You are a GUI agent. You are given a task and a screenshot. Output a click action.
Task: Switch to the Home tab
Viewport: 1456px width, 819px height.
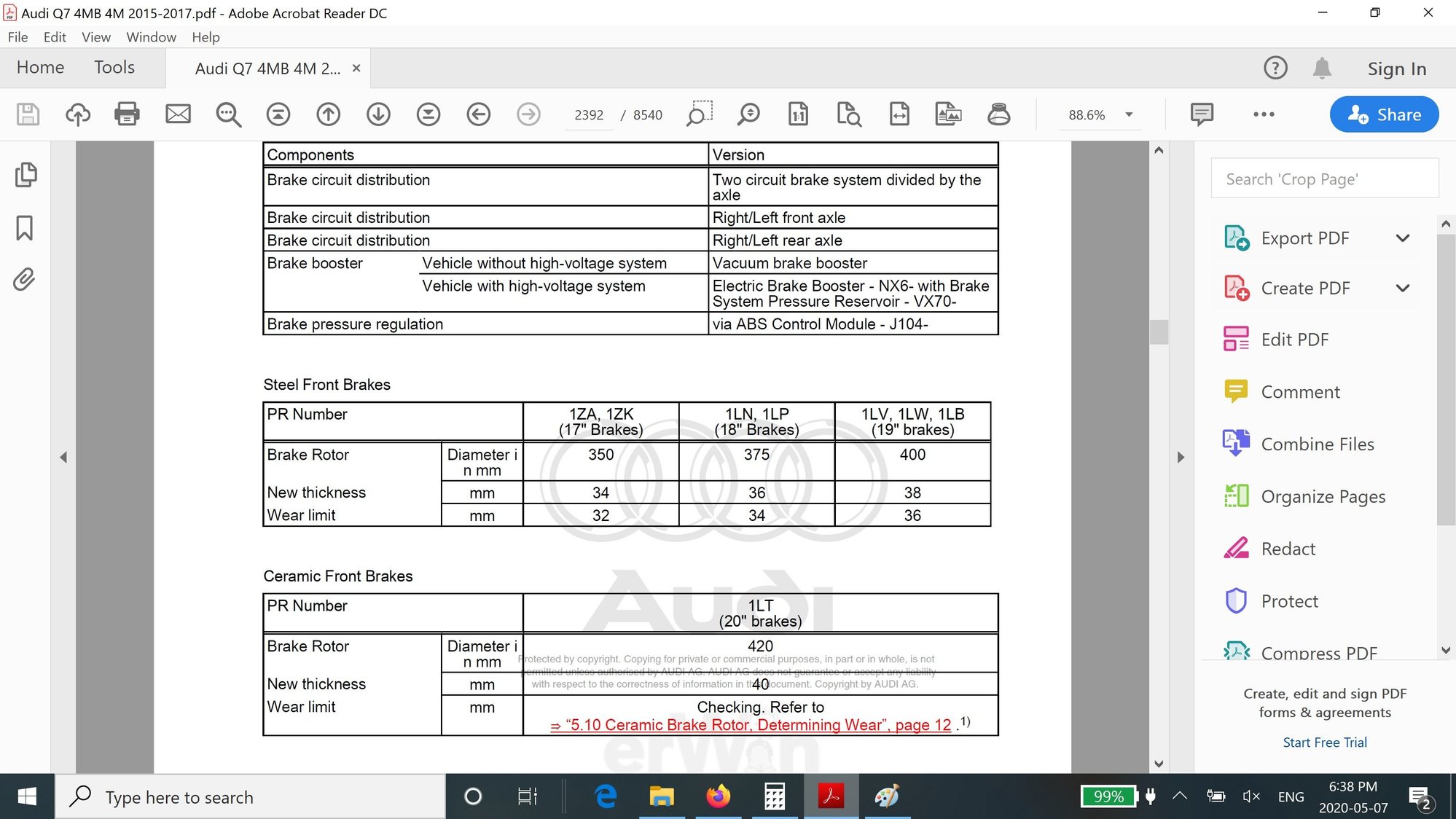pos(40,67)
